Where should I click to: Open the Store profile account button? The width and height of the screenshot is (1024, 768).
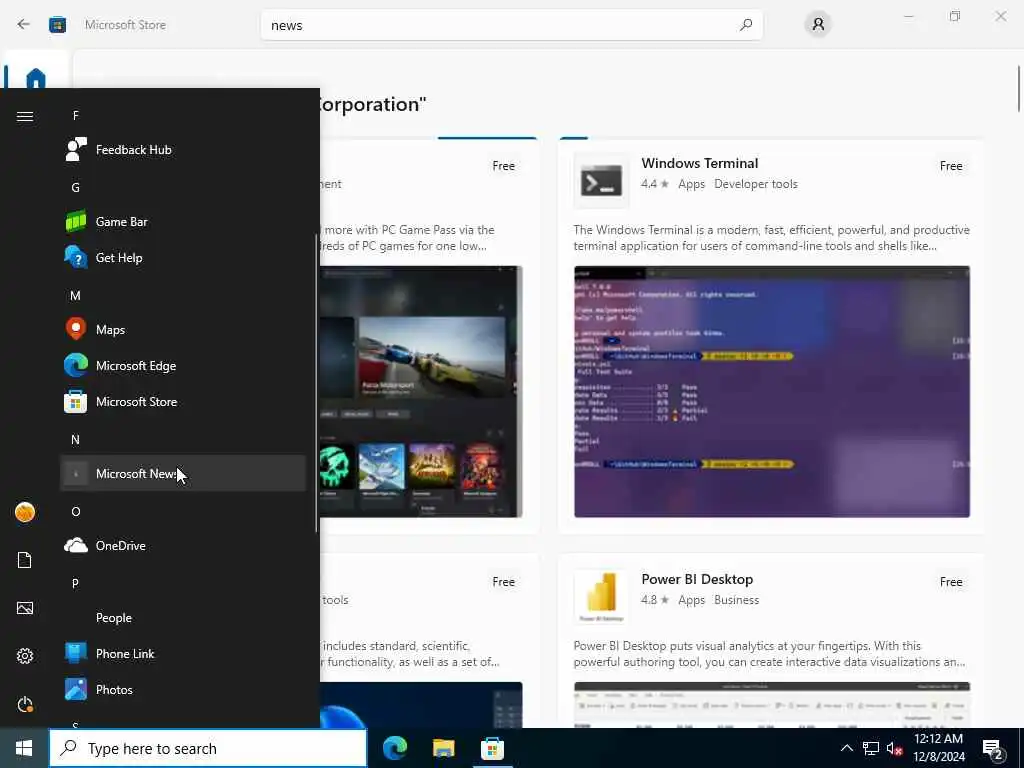(818, 25)
